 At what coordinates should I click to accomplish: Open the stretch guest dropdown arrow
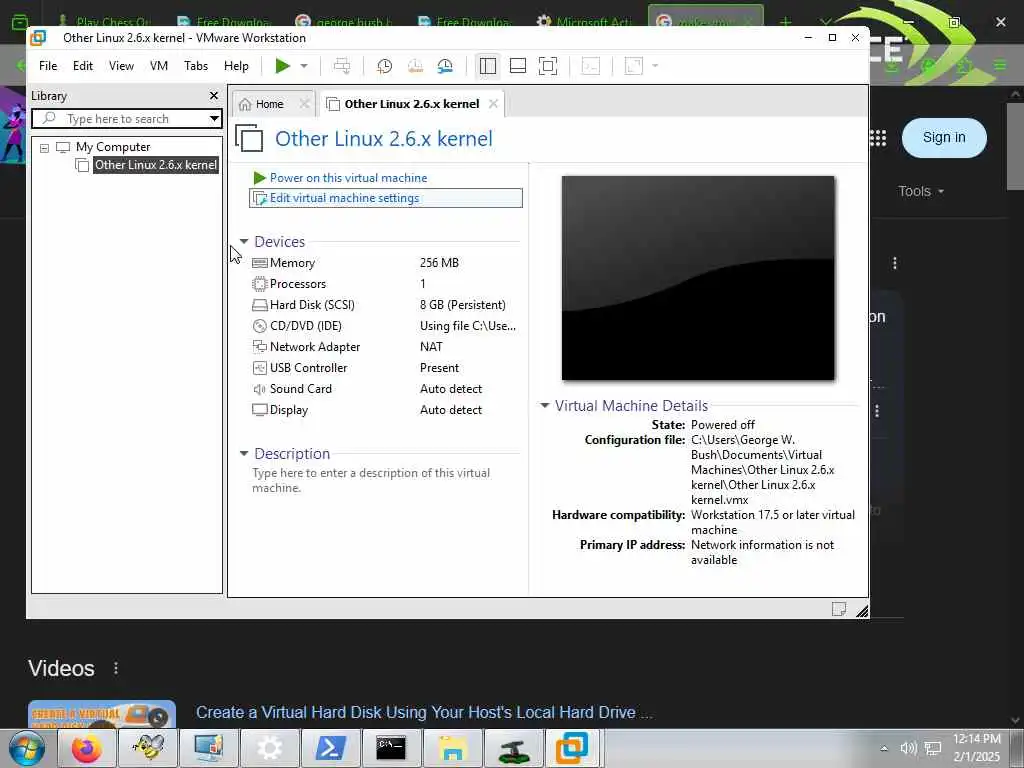(x=655, y=66)
